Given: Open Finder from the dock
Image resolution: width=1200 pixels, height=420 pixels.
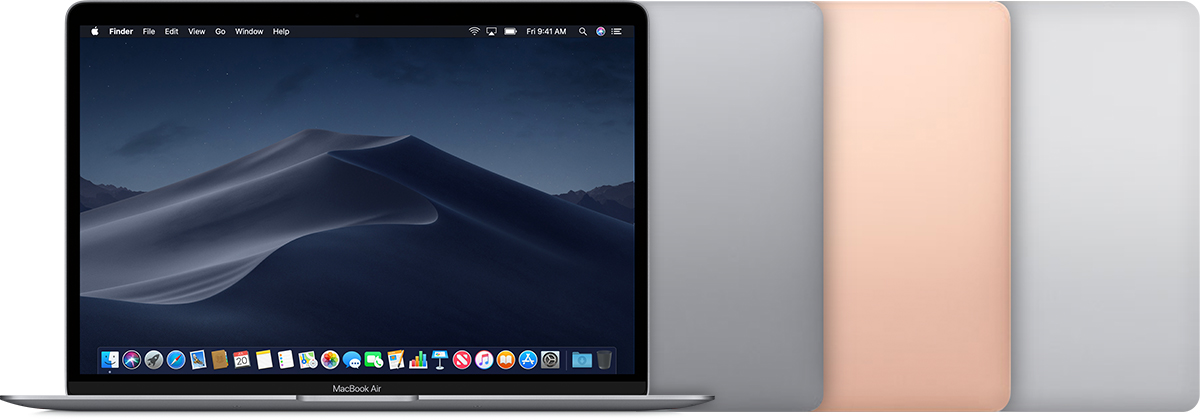Looking at the screenshot, I should click(109, 359).
